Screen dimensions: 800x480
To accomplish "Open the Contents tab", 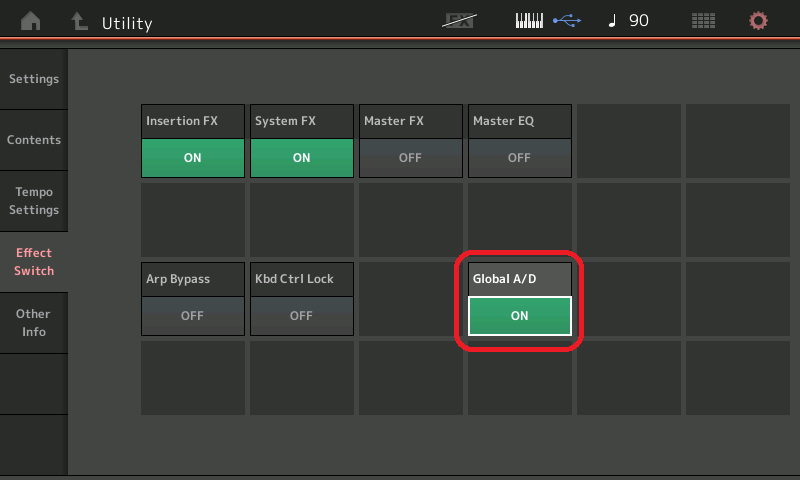I will [34, 140].
